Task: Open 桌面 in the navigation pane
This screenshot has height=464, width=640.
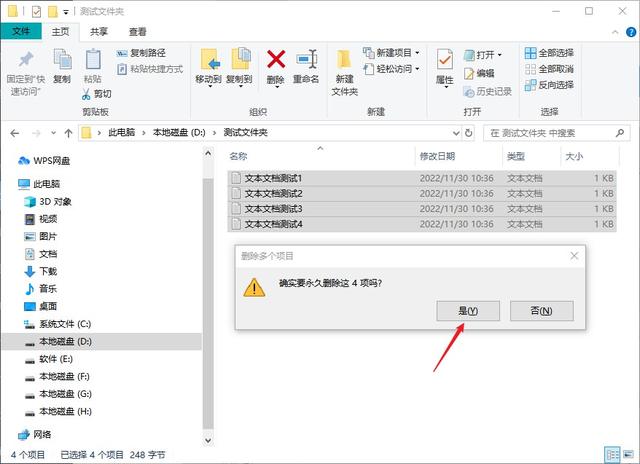Action: click(x=41, y=306)
